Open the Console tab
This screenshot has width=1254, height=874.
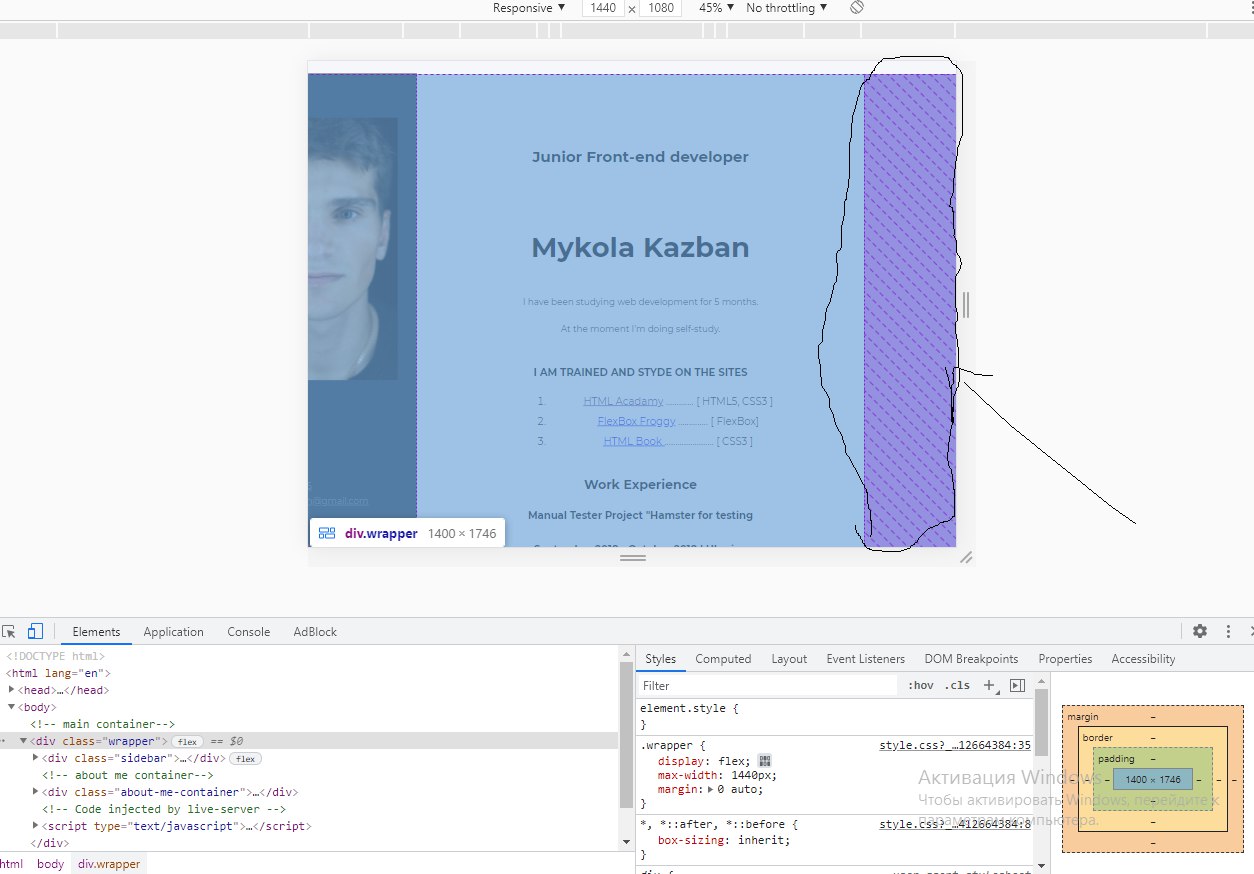click(x=248, y=631)
